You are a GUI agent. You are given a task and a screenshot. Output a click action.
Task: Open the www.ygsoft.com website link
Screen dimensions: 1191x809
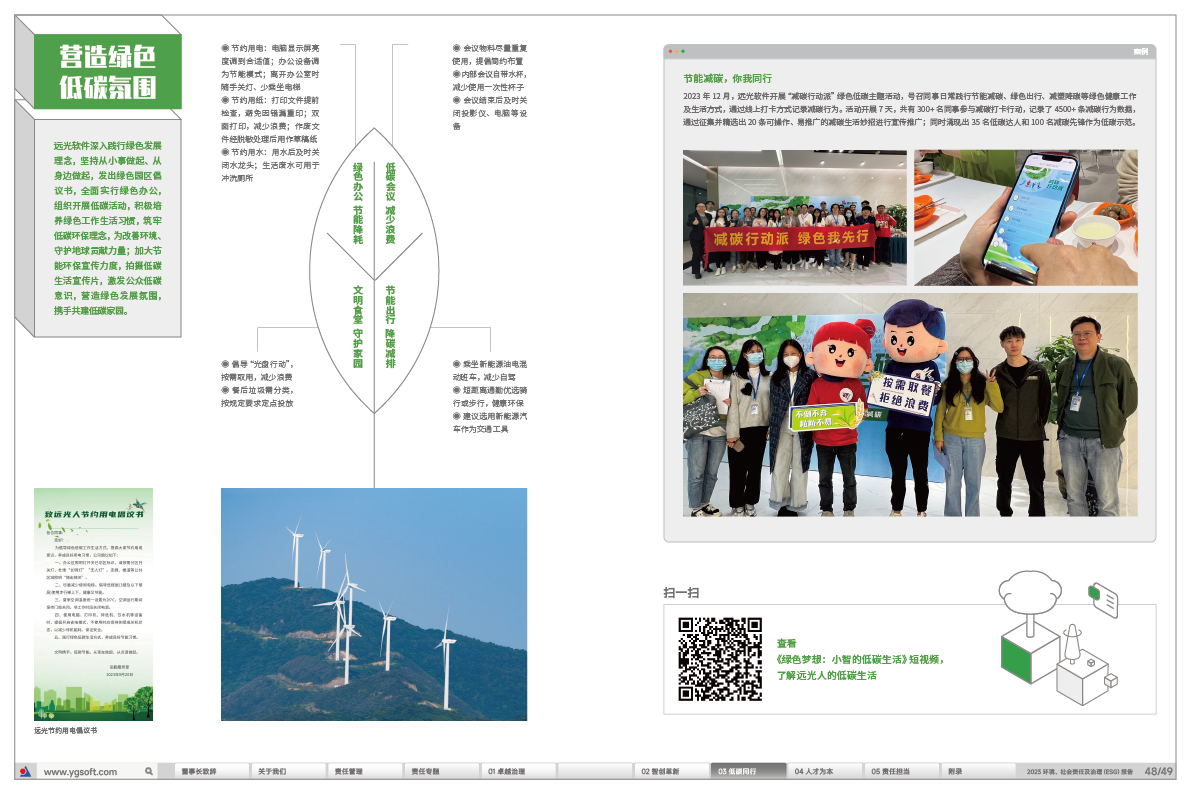click(80, 772)
